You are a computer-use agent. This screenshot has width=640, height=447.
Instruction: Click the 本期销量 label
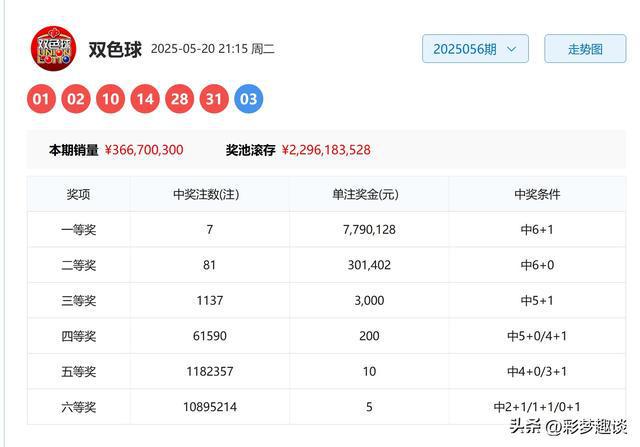tap(73, 150)
